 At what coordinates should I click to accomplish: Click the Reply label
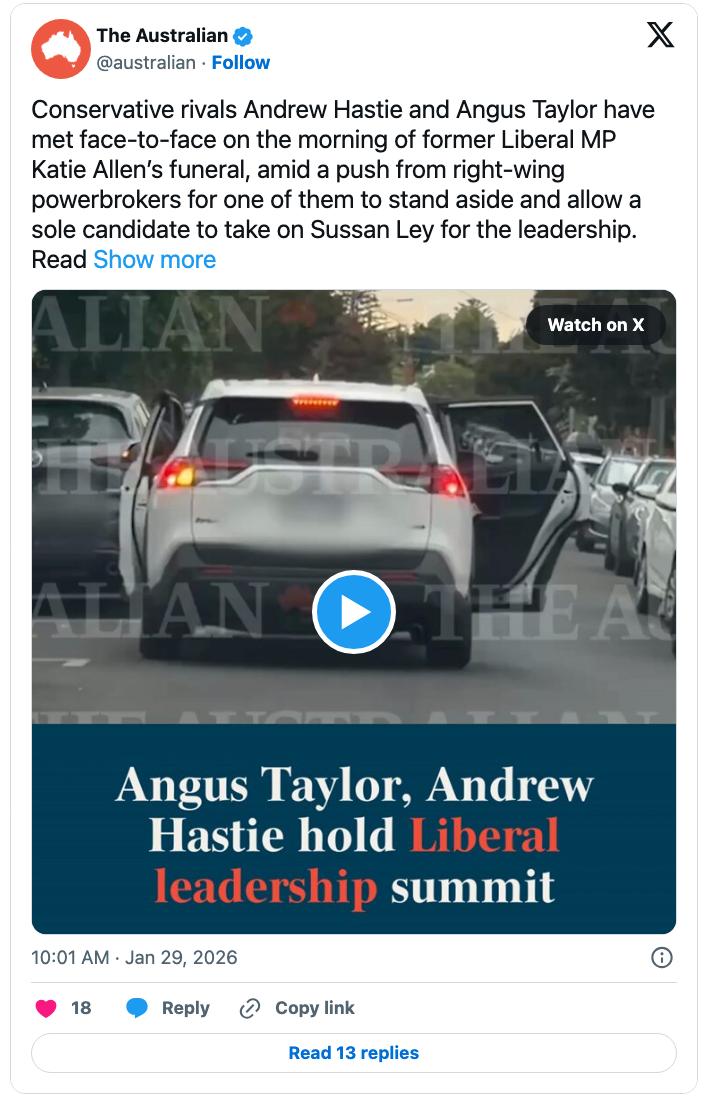[186, 1008]
